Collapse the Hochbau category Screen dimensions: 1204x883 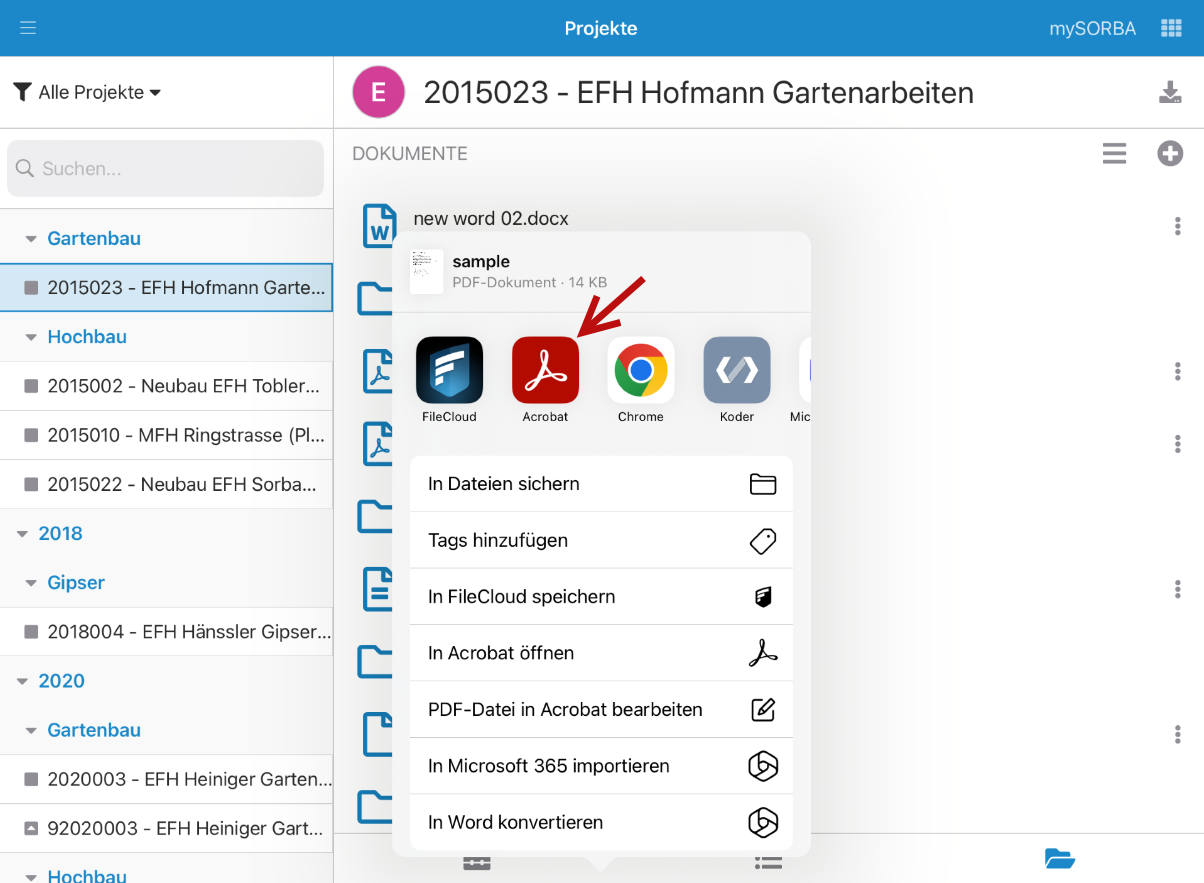point(32,337)
